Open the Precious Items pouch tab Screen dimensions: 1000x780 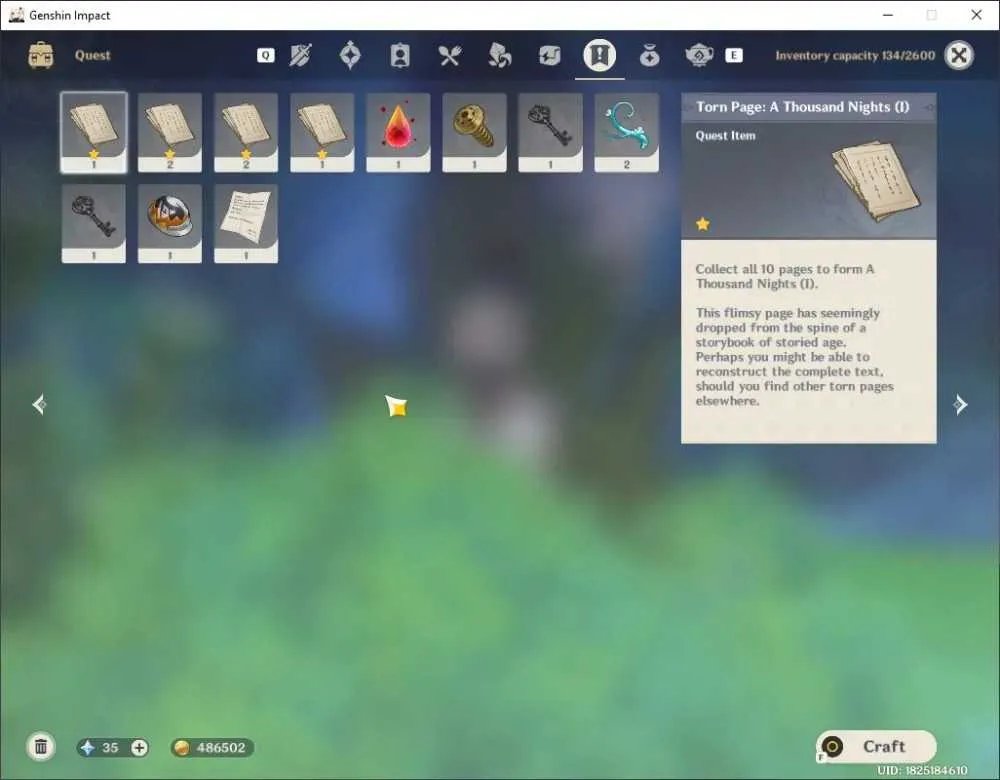649,56
